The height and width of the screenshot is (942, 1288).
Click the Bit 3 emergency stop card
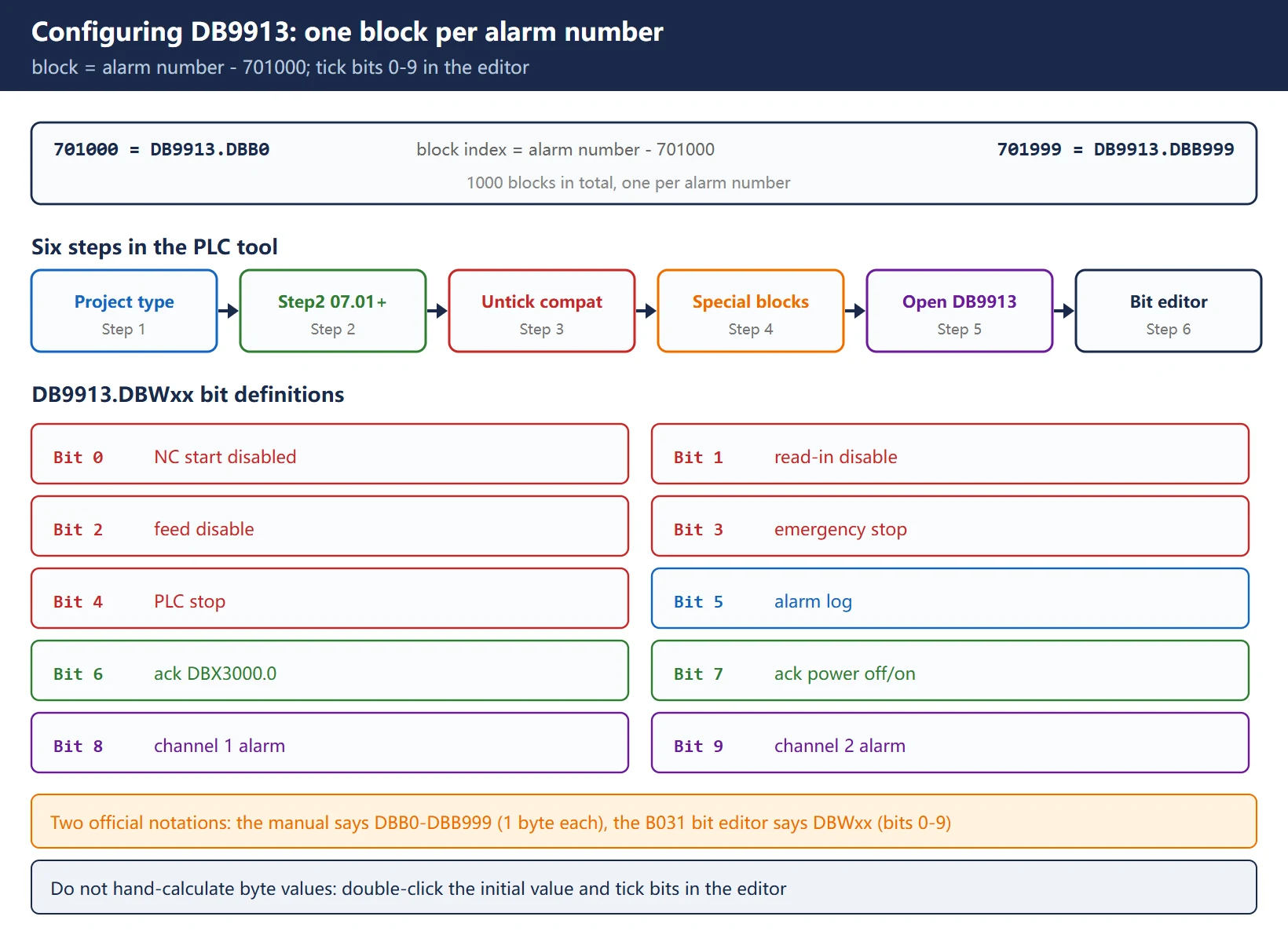click(950, 526)
